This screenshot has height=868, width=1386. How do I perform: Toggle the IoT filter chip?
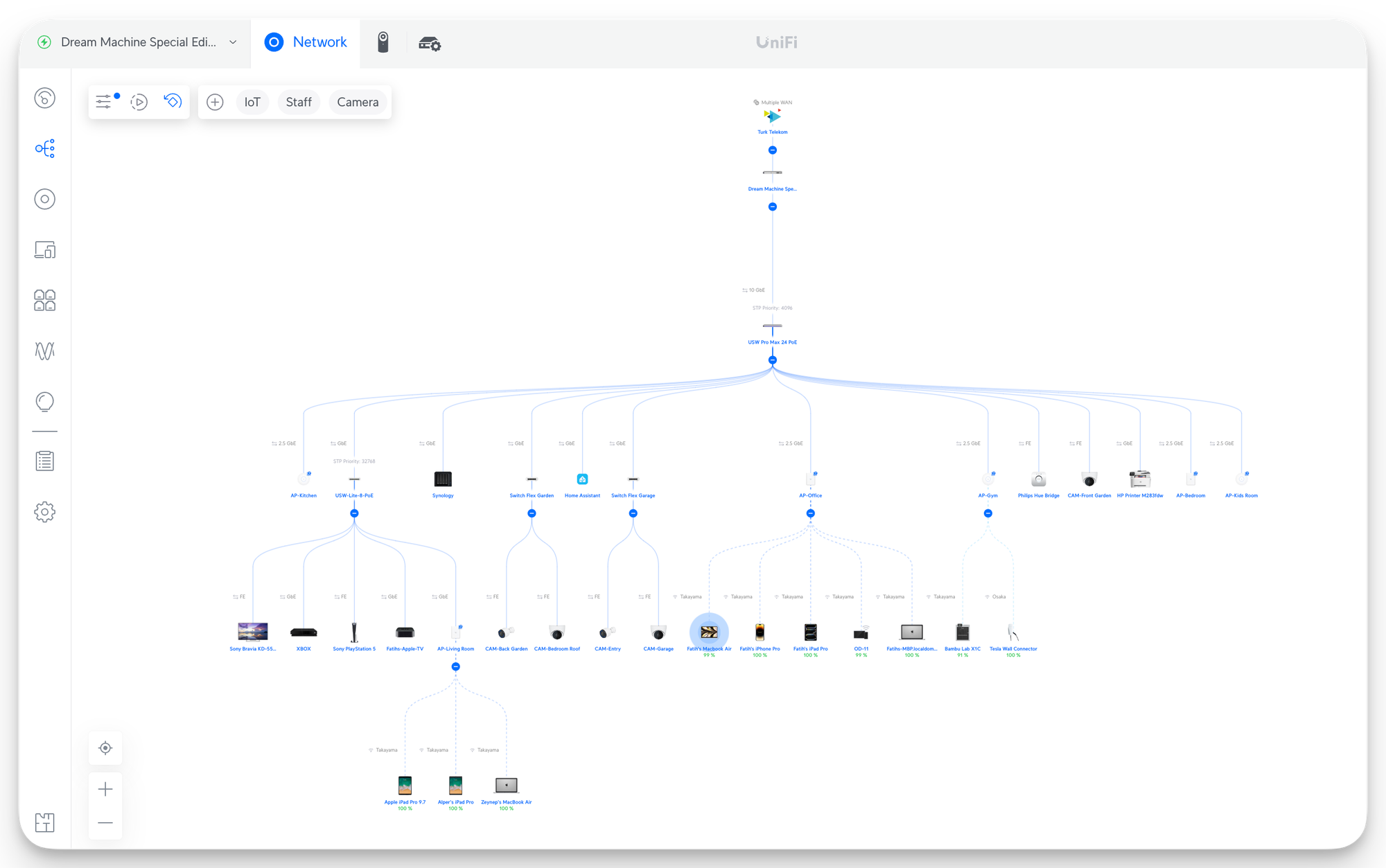pos(252,102)
